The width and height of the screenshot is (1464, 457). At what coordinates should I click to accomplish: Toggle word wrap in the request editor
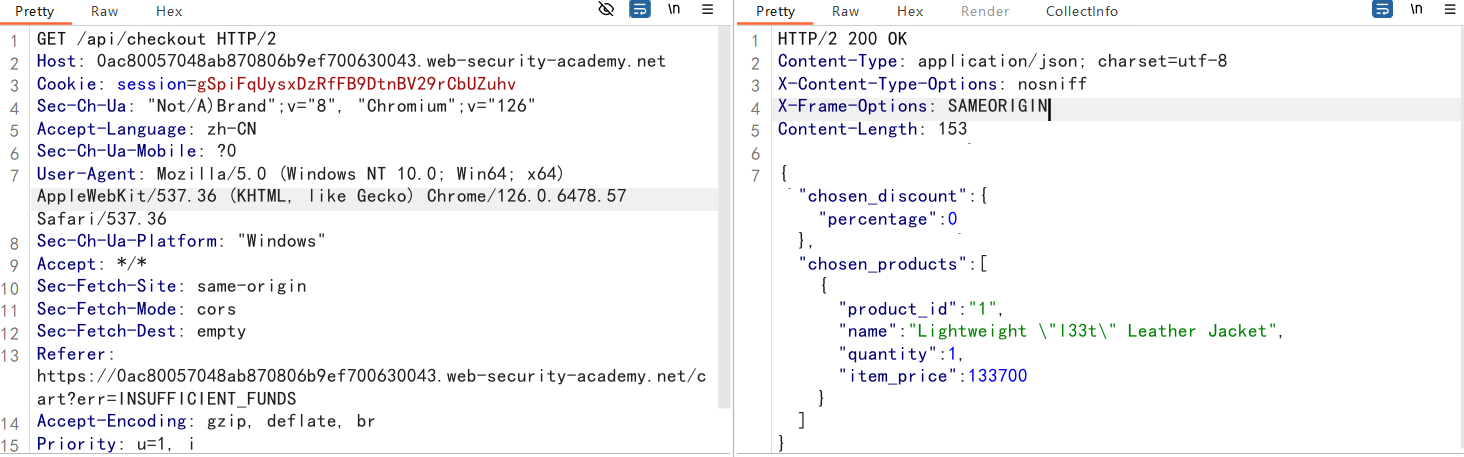tap(639, 10)
